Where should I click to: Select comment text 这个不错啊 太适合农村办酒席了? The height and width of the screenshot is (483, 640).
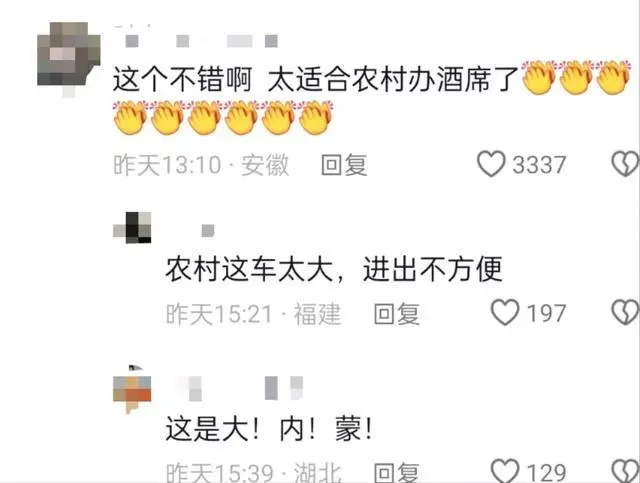pyautogui.click(x=315, y=79)
